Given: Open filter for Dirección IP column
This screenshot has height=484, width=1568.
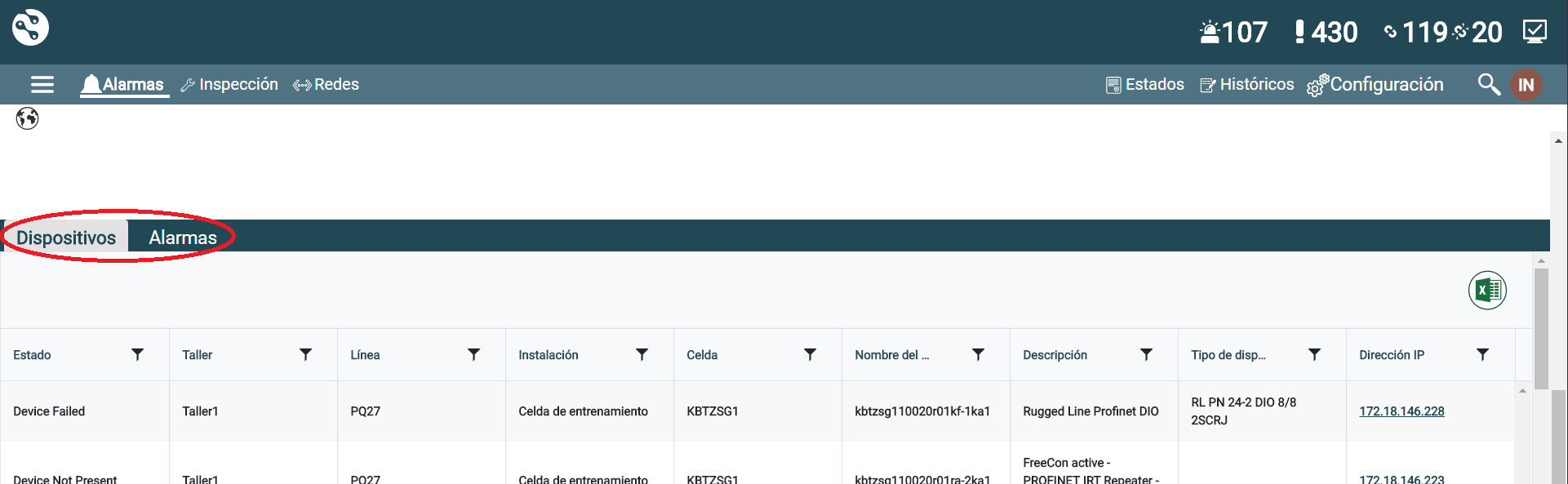Looking at the screenshot, I should [x=1483, y=354].
